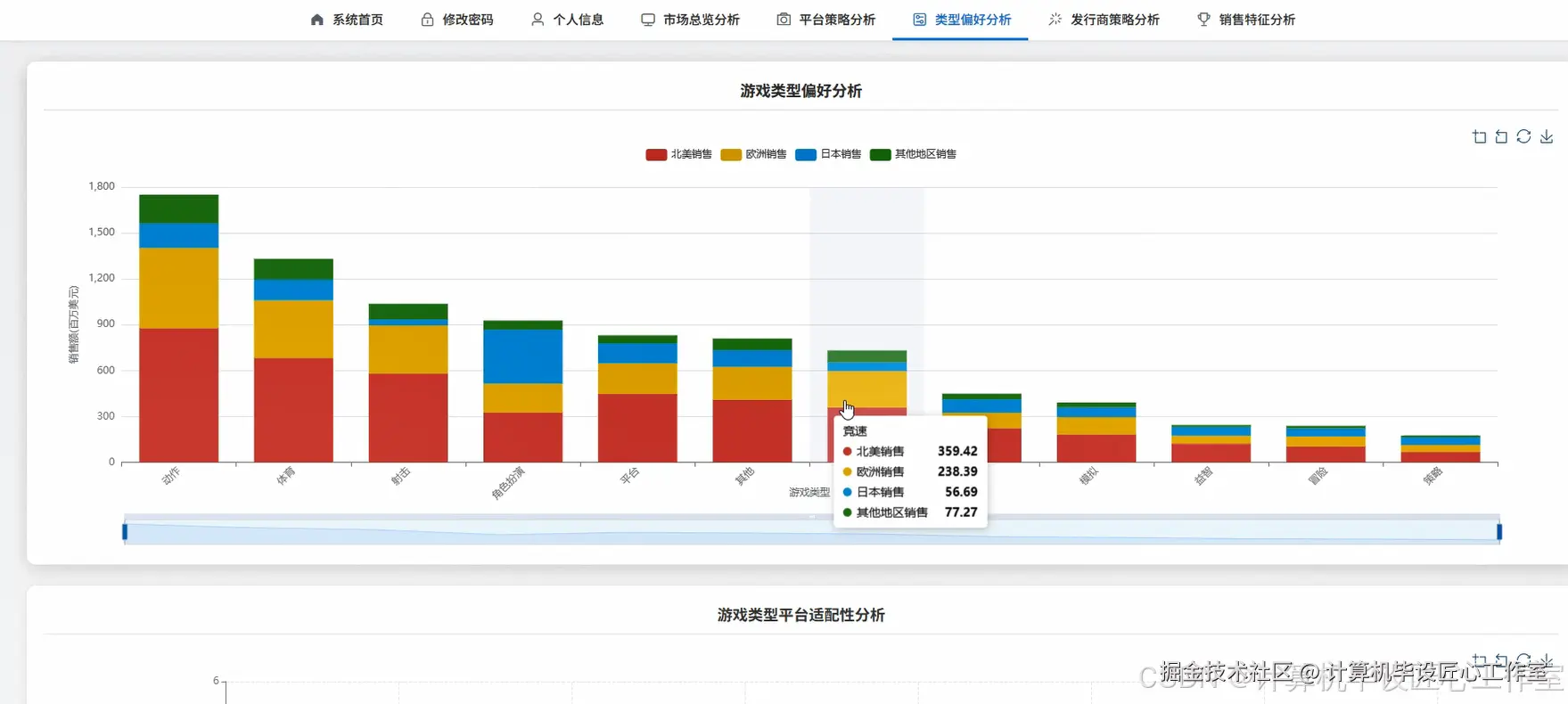This screenshot has width=1568, height=704.
Task: Click the middle of the data zoom slider track
Action: tap(812, 532)
